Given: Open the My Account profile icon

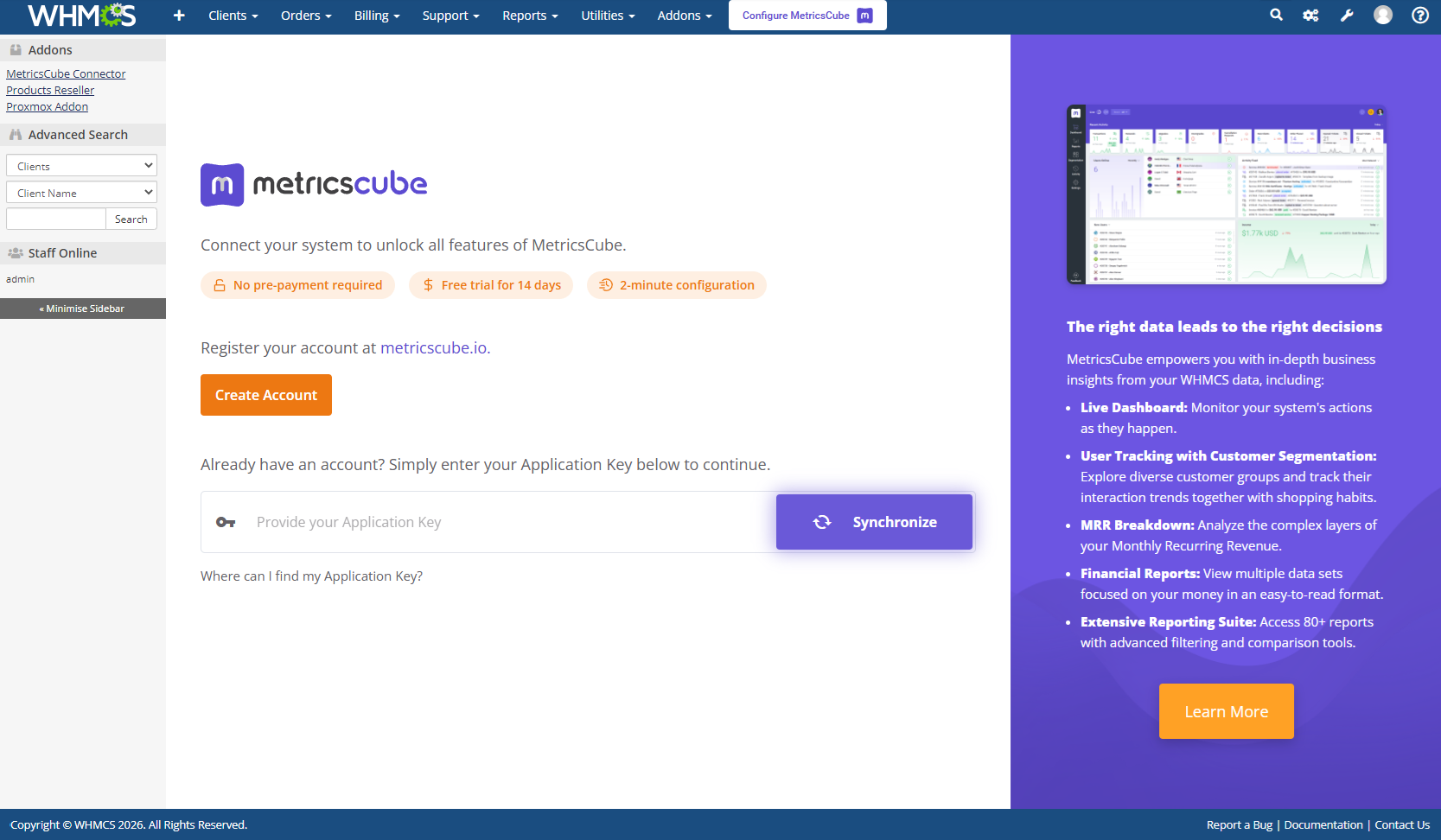Looking at the screenshot, I should (1382, 15).
